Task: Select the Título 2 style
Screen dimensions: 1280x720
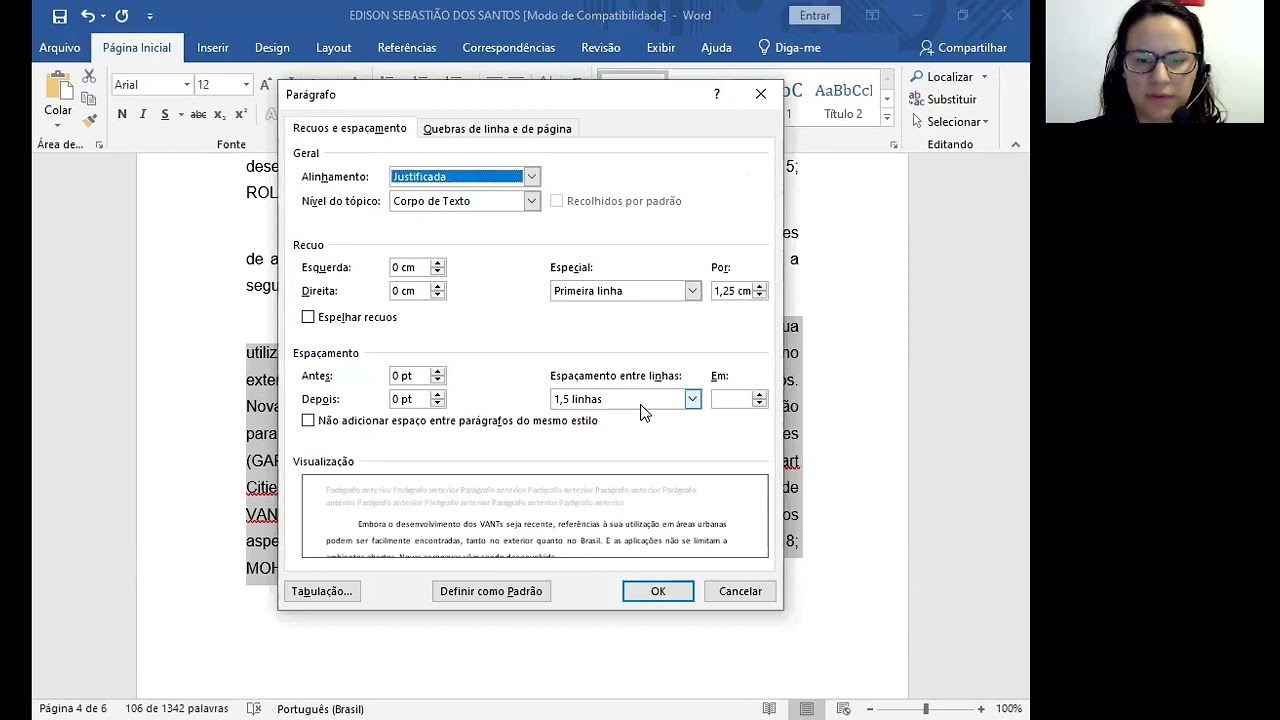Action: tap(843, 100)
